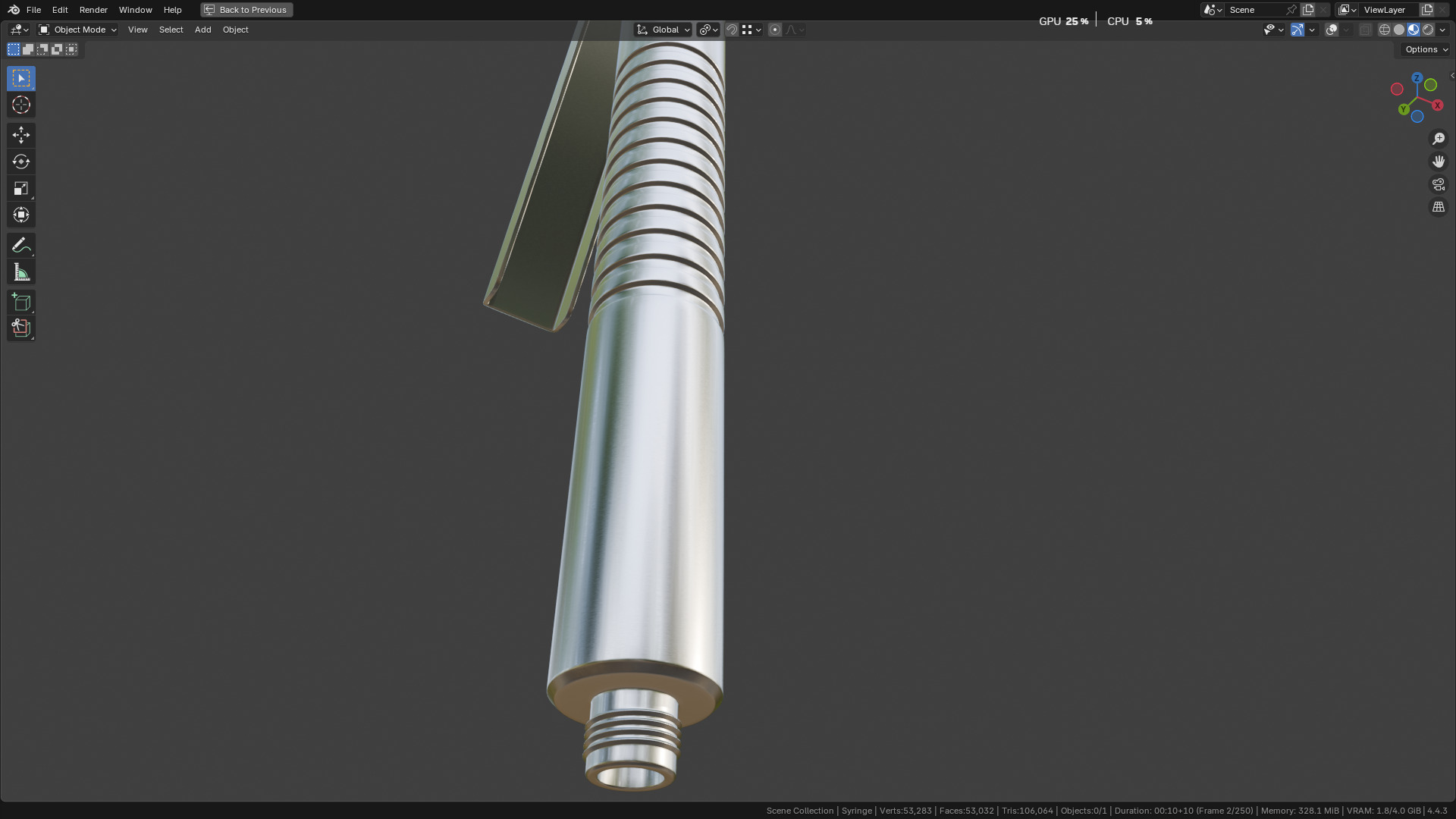This screenshot has width=1456, height=819.
Task: Toggle snapping magnet button
Action: point(732,30)
